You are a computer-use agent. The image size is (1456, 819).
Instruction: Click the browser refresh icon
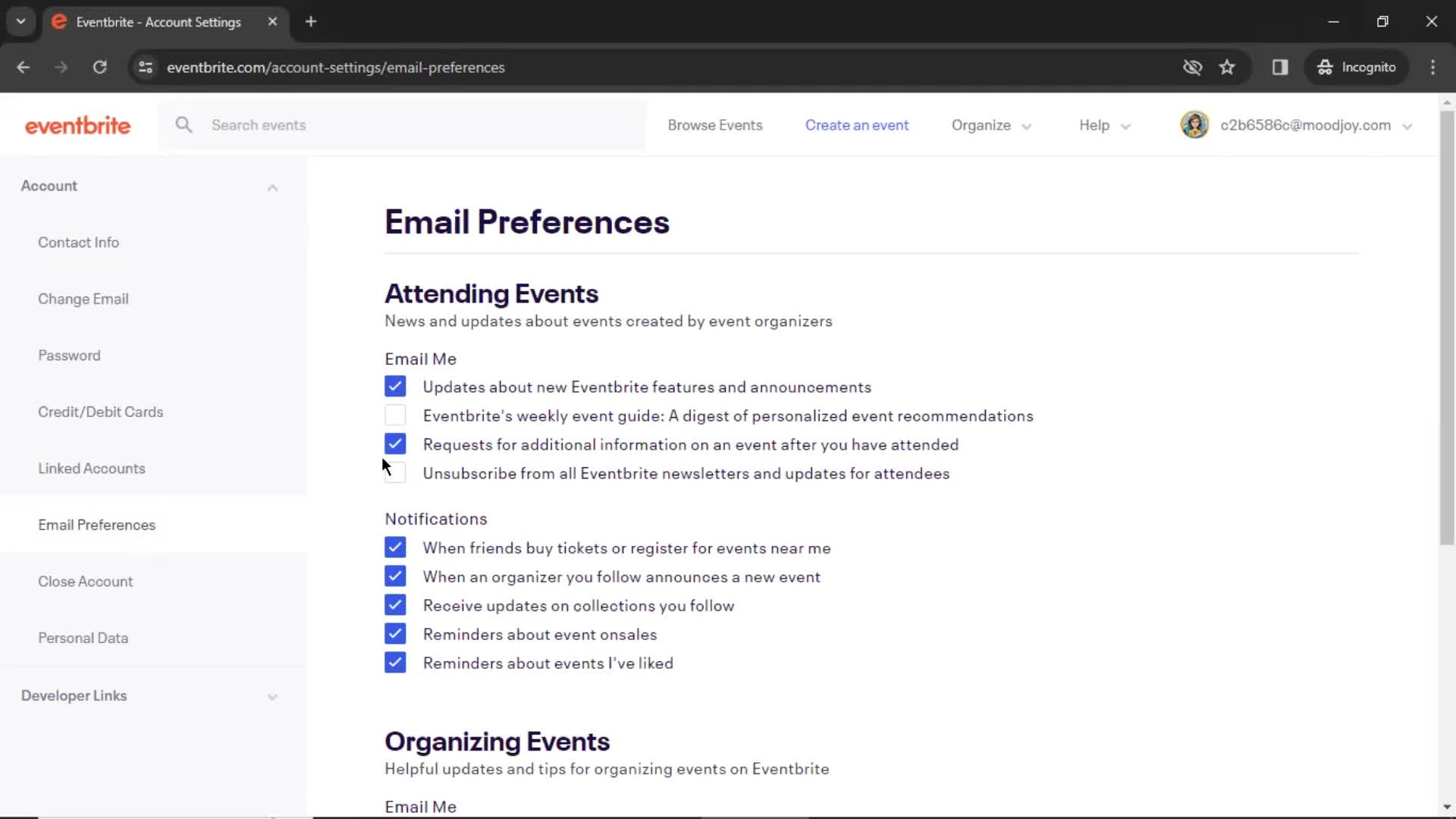[x=99, y=67]
